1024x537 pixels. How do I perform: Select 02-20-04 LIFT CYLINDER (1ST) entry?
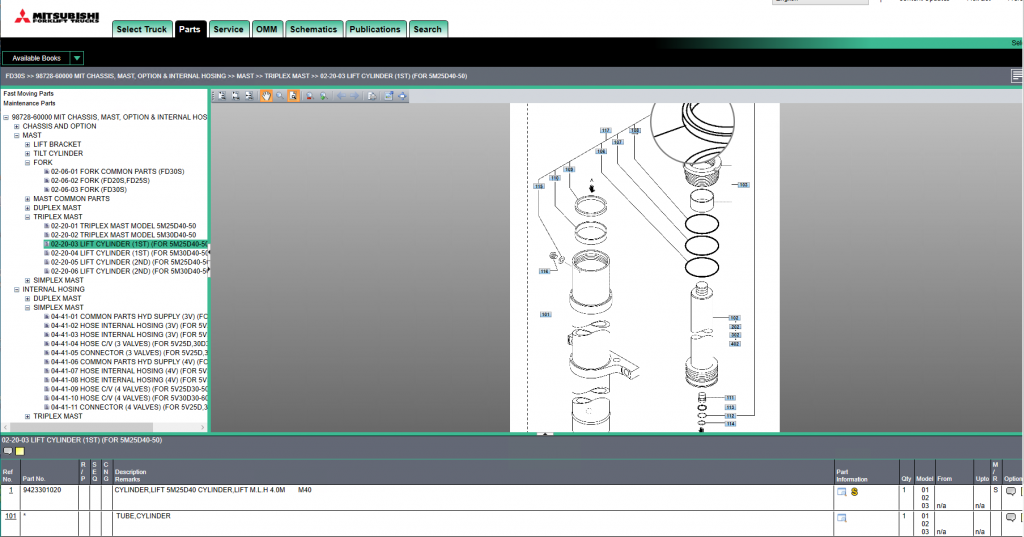[x=129, y=253]
